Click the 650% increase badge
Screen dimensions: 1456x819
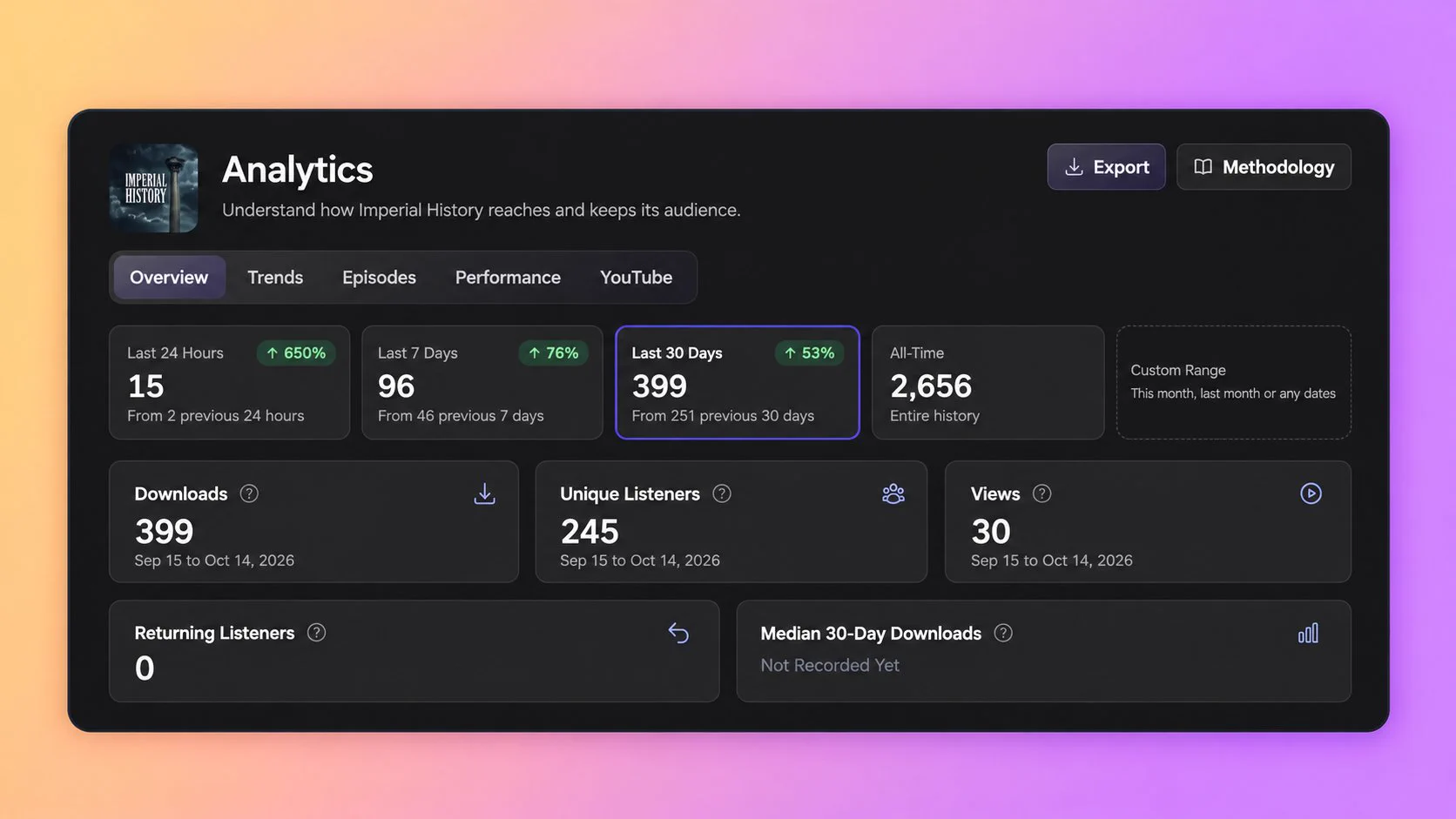click(296, 352)
